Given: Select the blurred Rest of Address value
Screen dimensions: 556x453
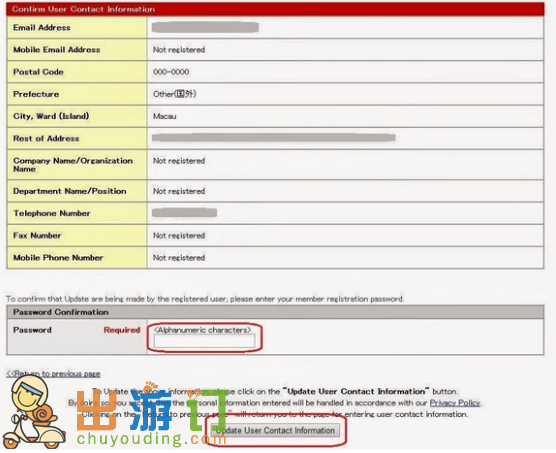Looking at the screenshot, I should click(x=273, y=138).
